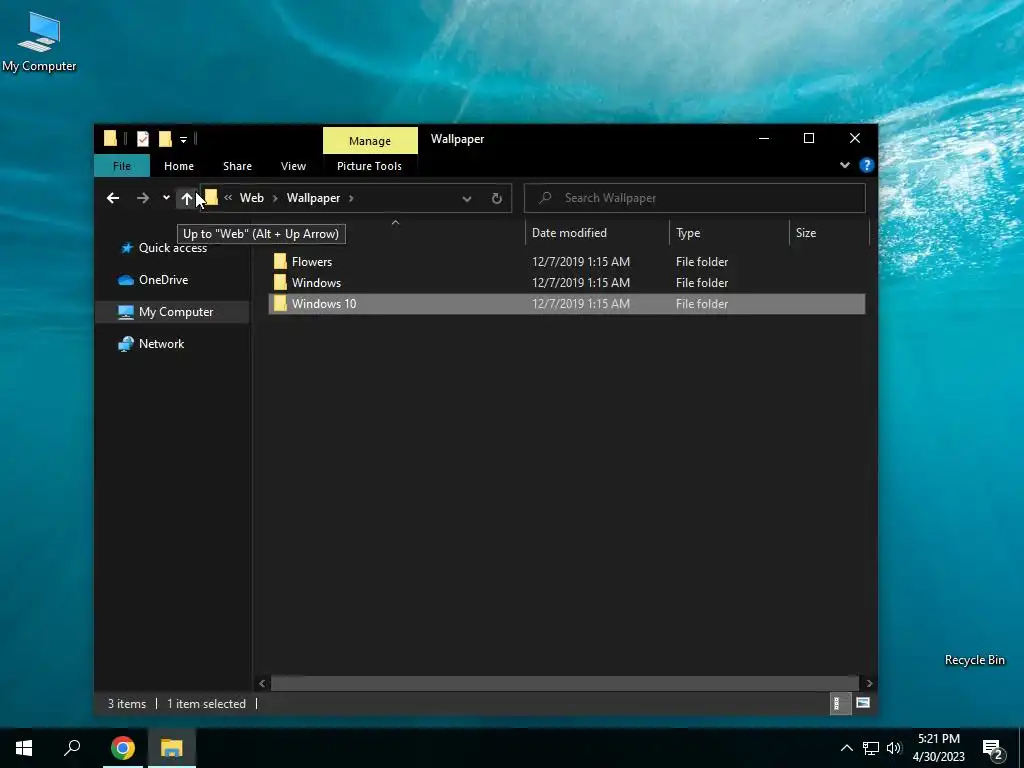Click the horizontal scrollbar thumb
This screenshot has height=768, width=1024.
pos(565,683)
